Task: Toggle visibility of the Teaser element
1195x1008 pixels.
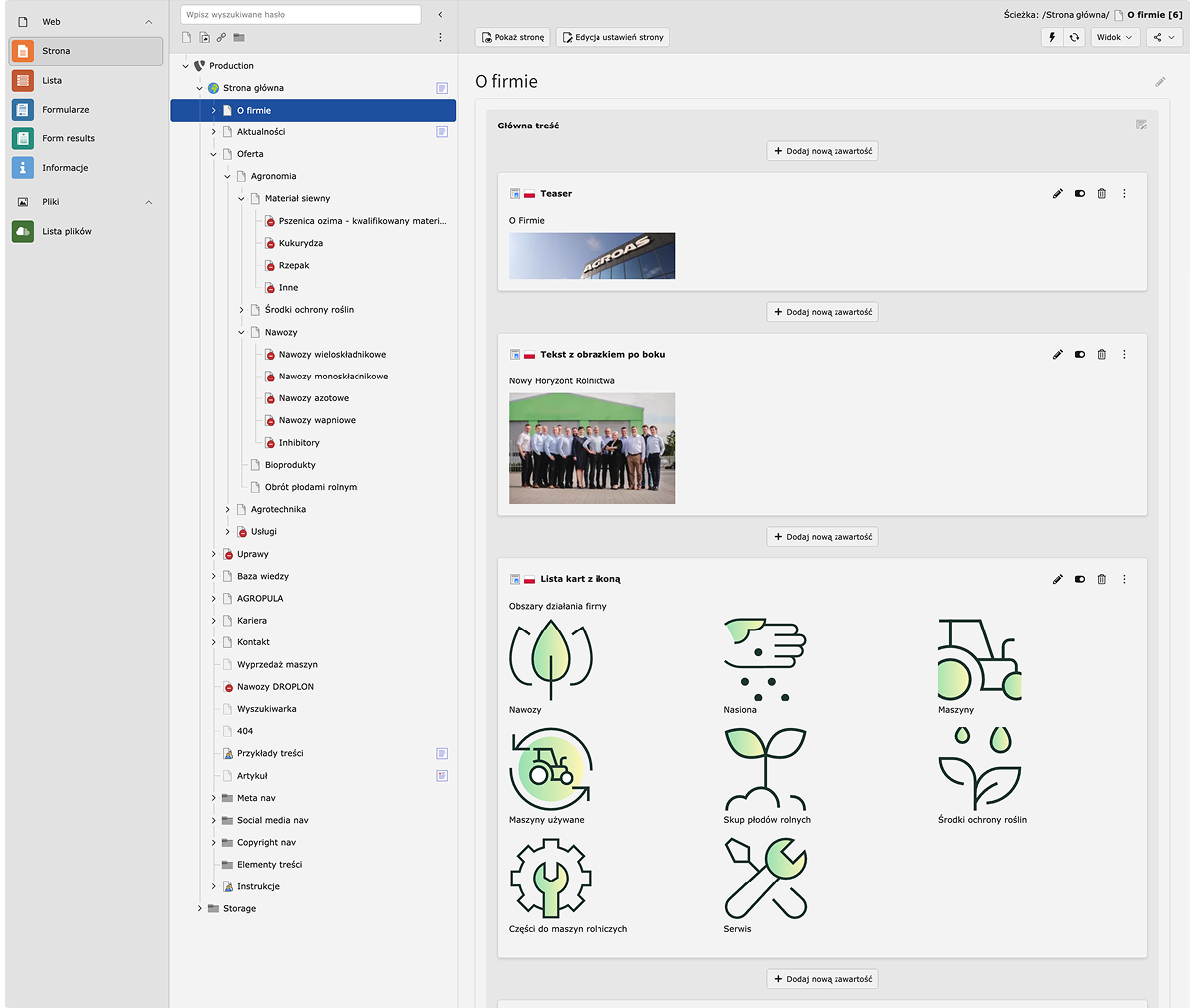Action: (1079, 194)
